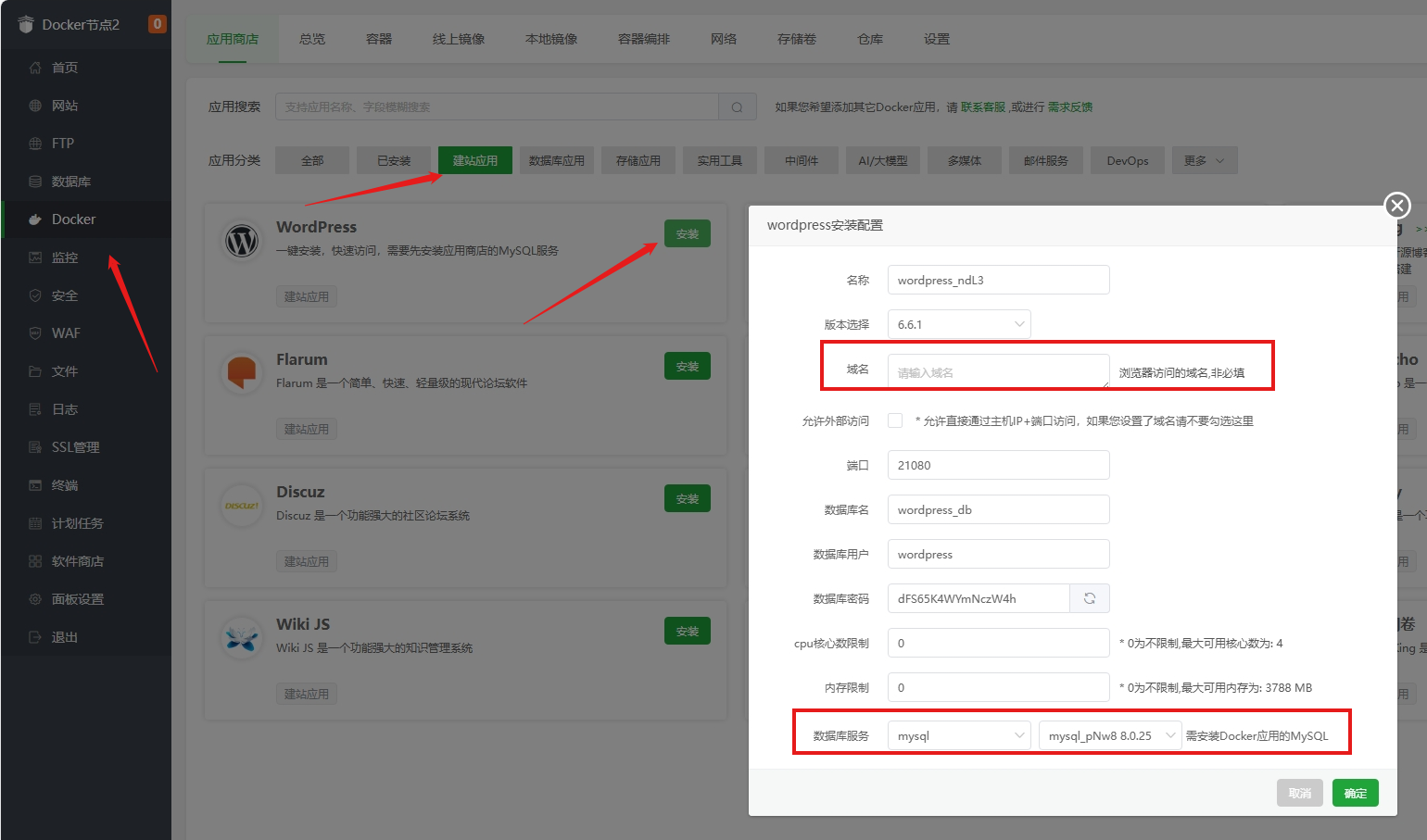Screen dimensions: 1427x840
Task: Open the 联系客服 link
Action: (x=983, y=107)
